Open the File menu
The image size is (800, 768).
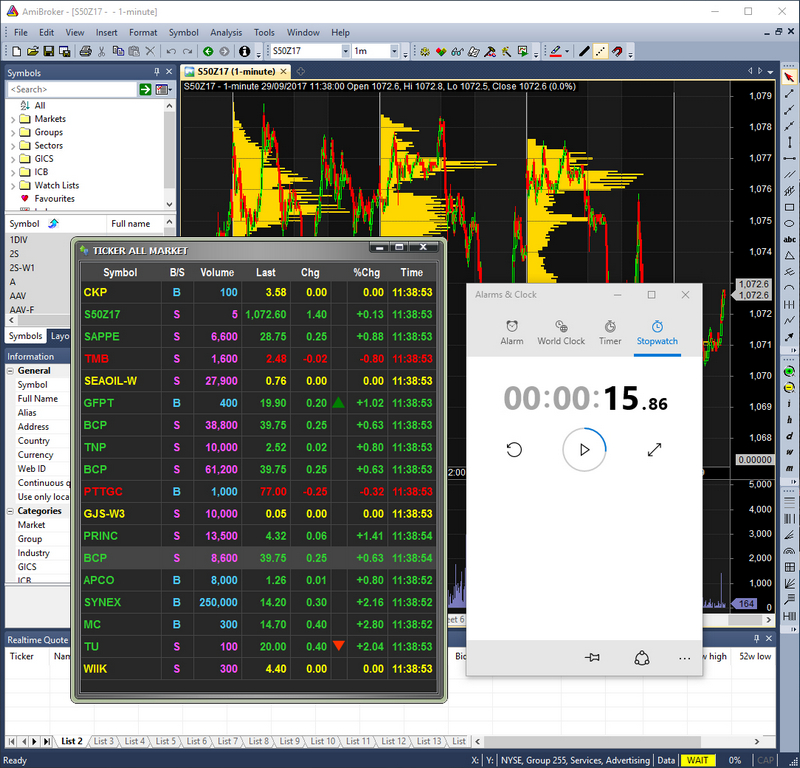21,33
